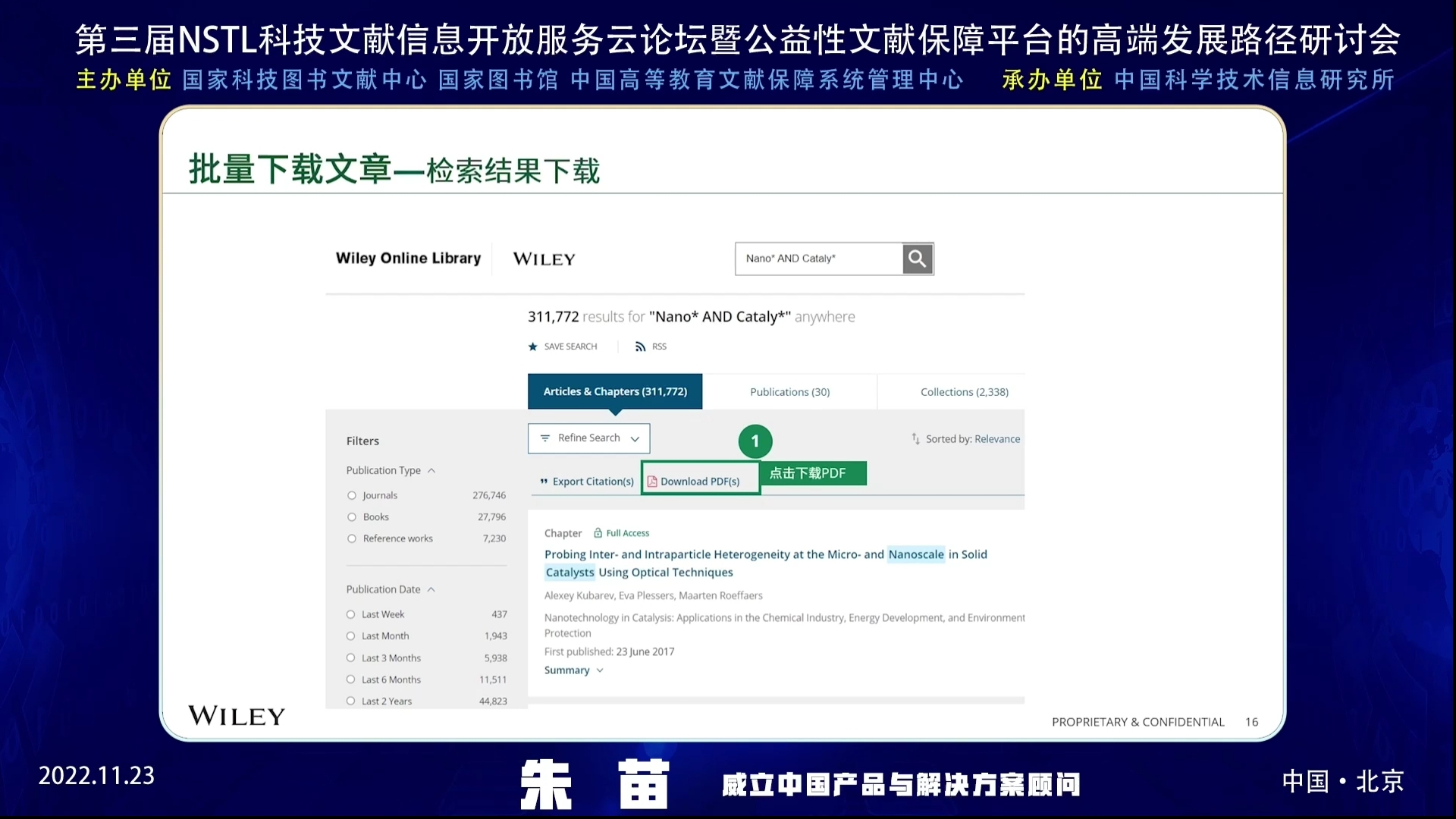Switch to the Publications (30) tab
The width and height of the screenshot is (1456, 819).
coord(789,392)
